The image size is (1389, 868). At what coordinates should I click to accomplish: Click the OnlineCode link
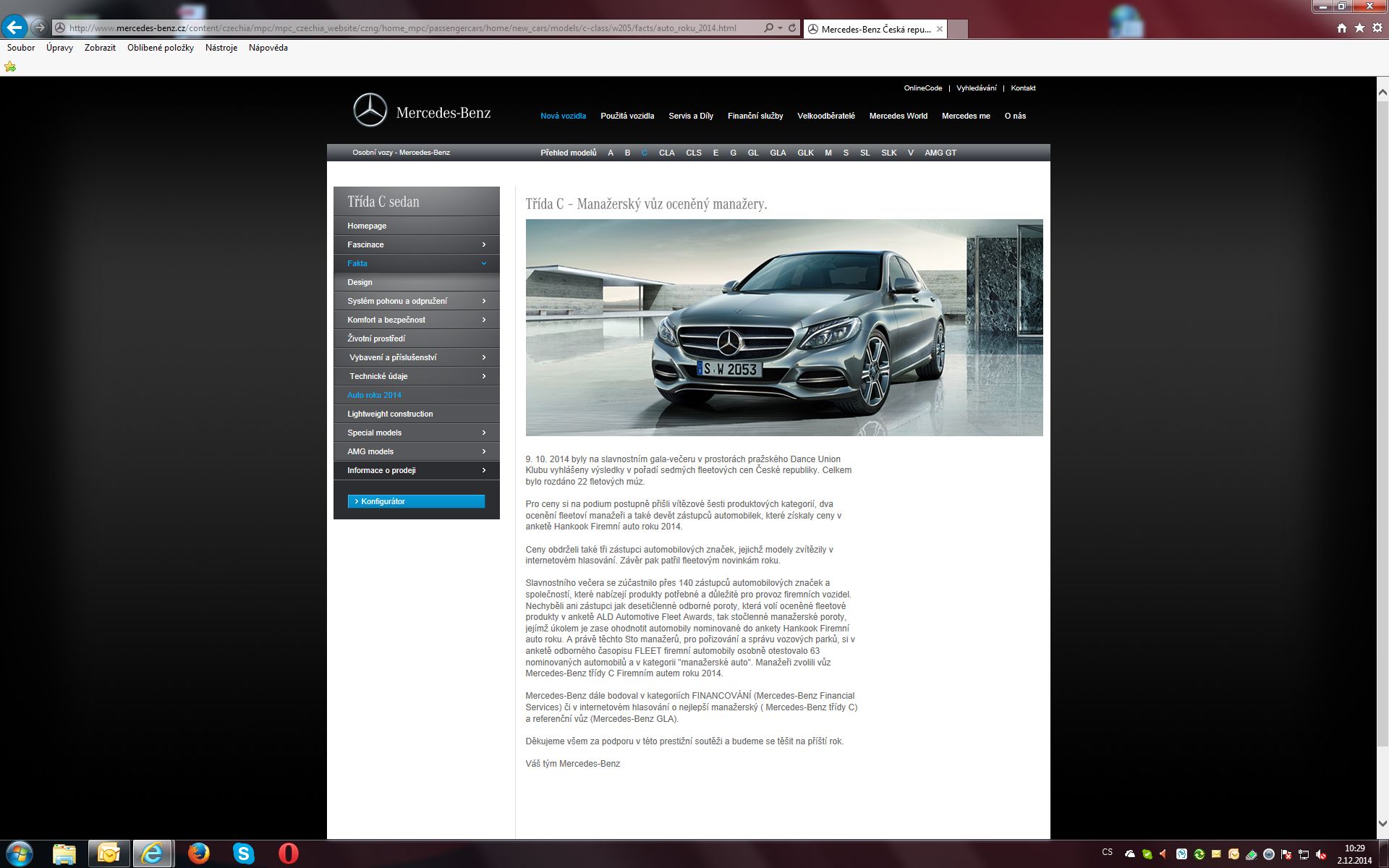click(922, 88)
